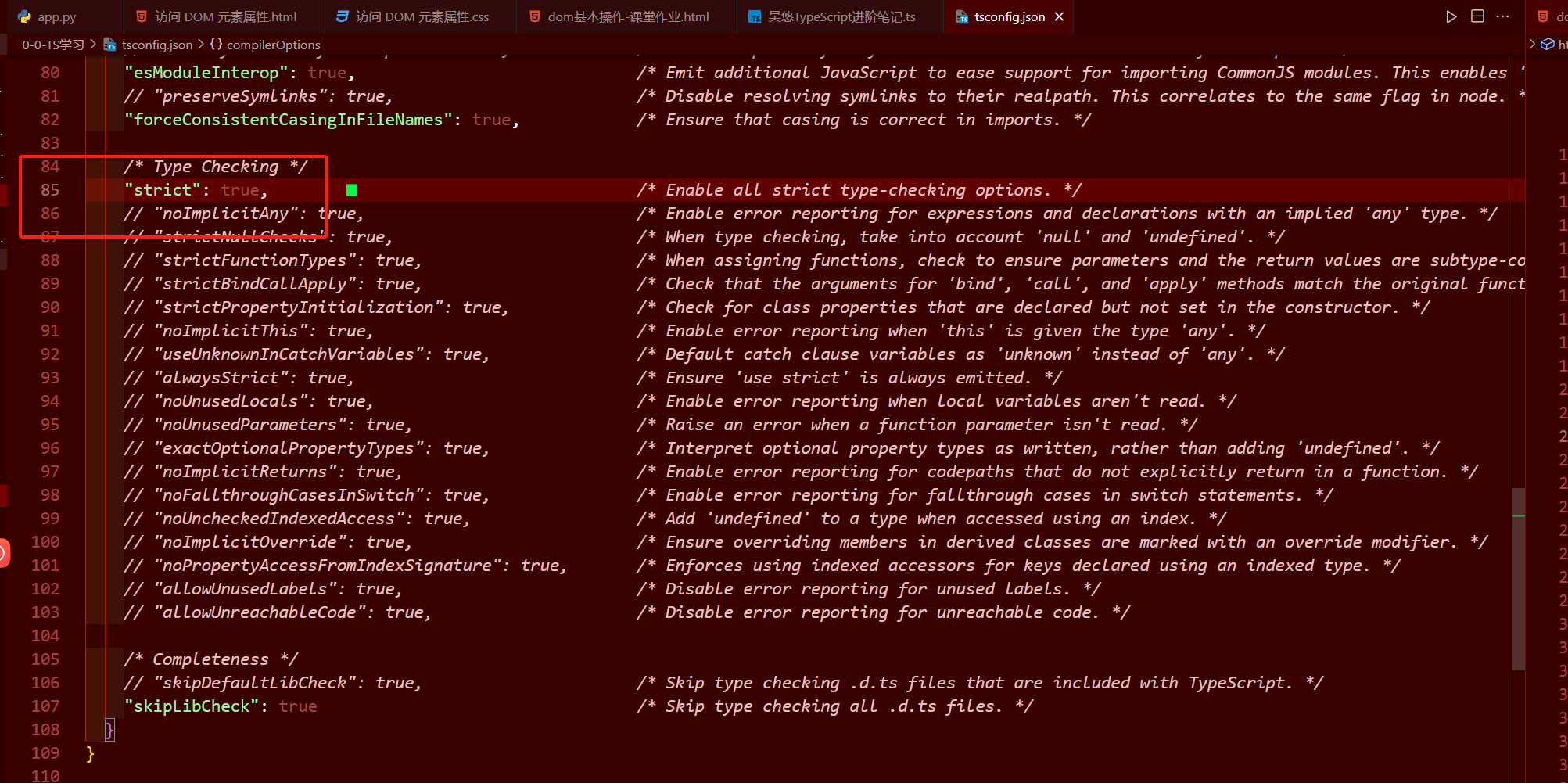Click comment 'Skip type checking all .d.ts files.'
Viewport: 1568px width, 783px height.
click(x=835, y=706)
